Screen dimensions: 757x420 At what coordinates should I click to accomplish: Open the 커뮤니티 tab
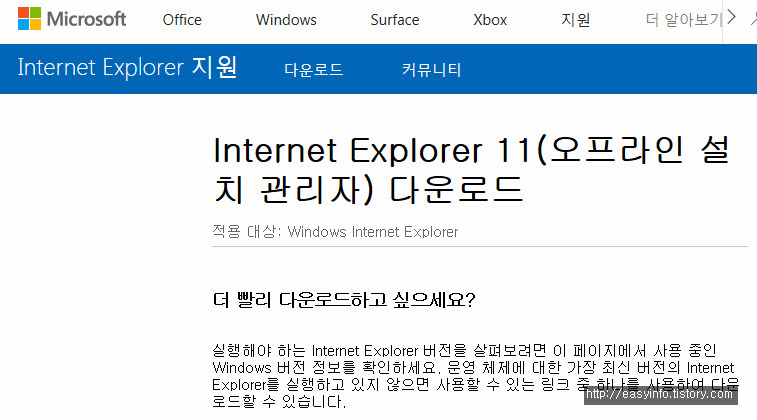pyautogui.click(x=432, y=70)
